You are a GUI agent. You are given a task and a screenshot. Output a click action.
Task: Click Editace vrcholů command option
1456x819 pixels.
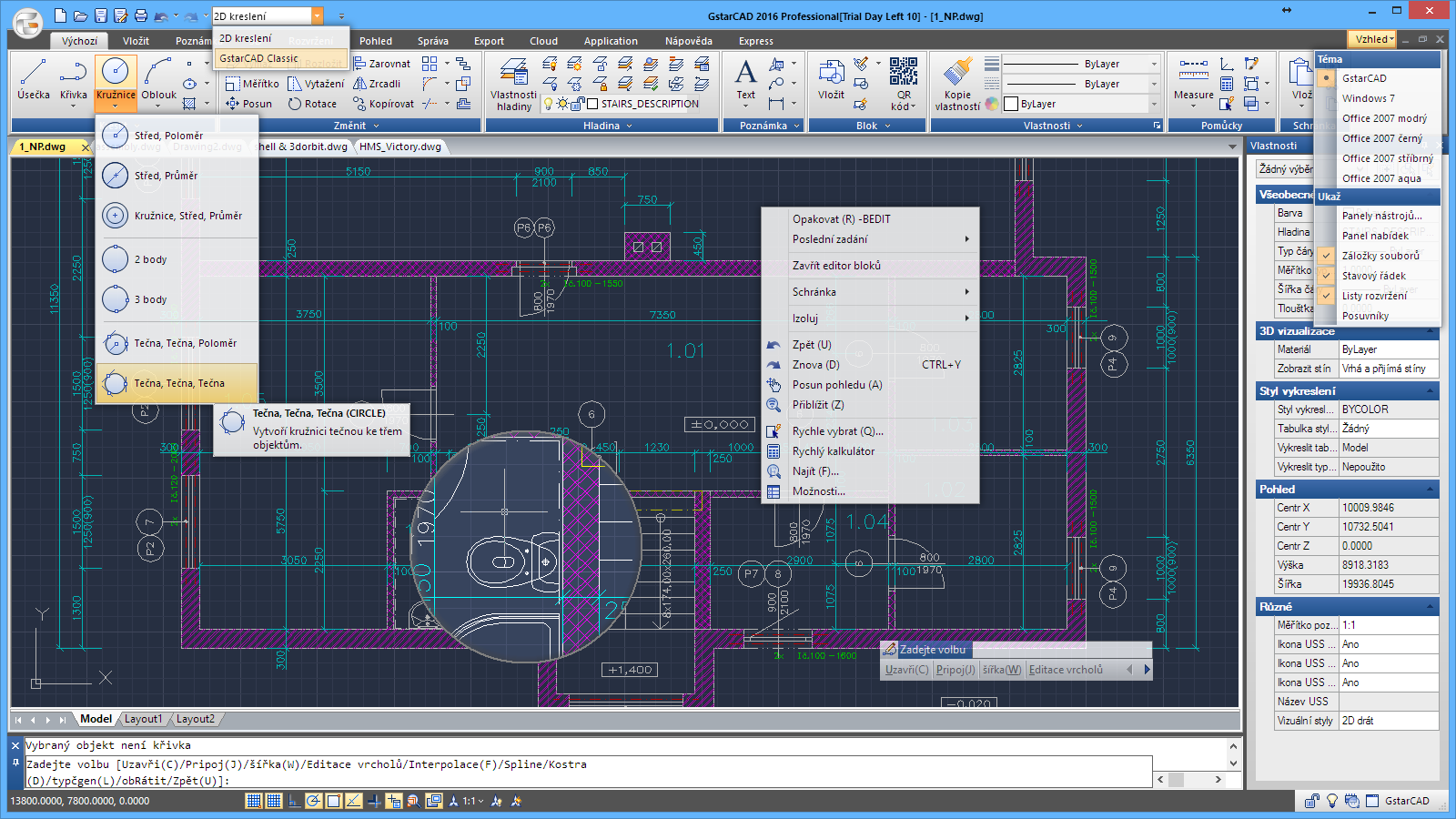point(1066,670)
